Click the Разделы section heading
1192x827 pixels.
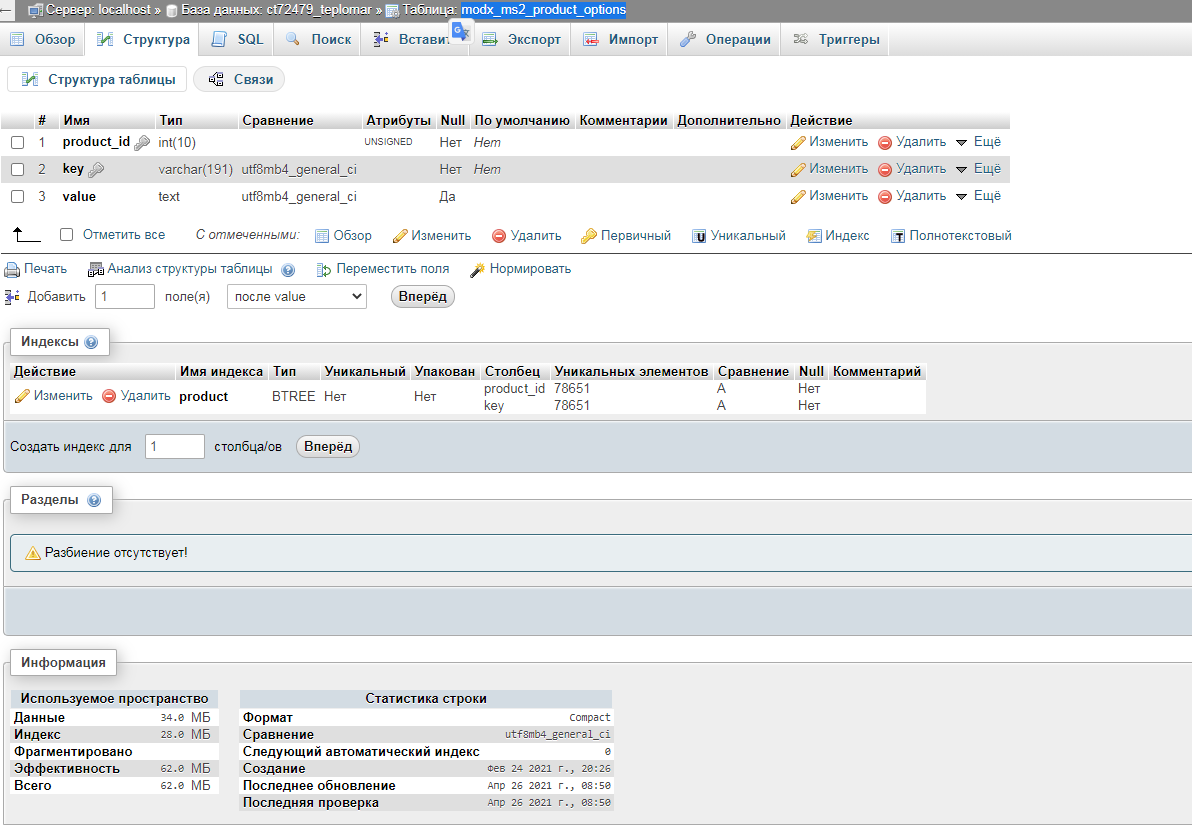(x=49, y=499)
